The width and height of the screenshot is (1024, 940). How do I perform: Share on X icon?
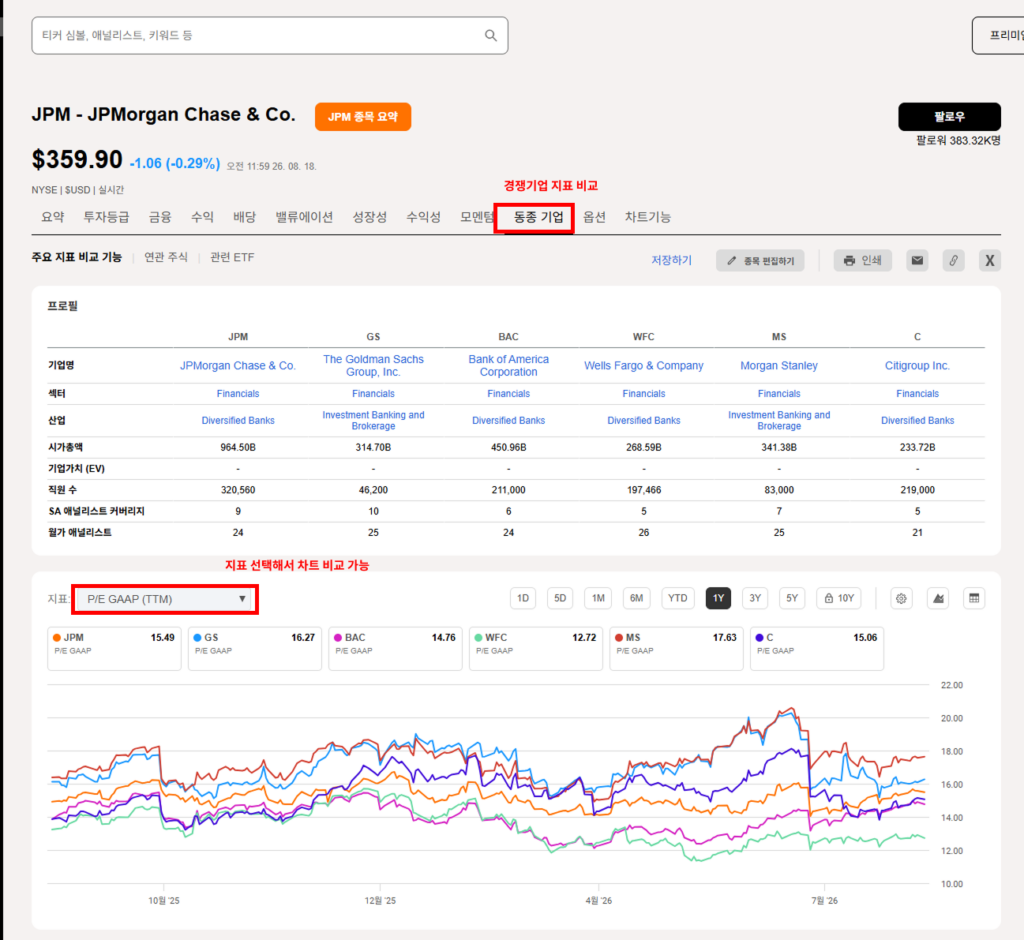click(989, 261)
